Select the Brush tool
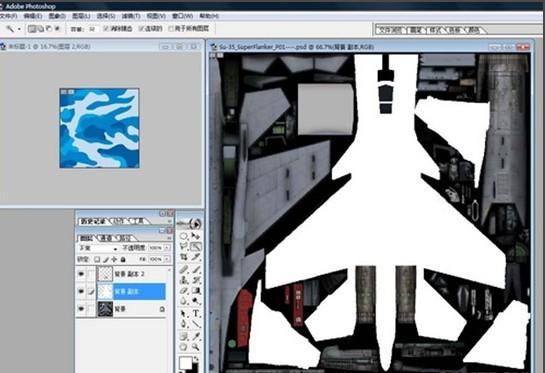545x373 pixels. click(x=196, y=269)
